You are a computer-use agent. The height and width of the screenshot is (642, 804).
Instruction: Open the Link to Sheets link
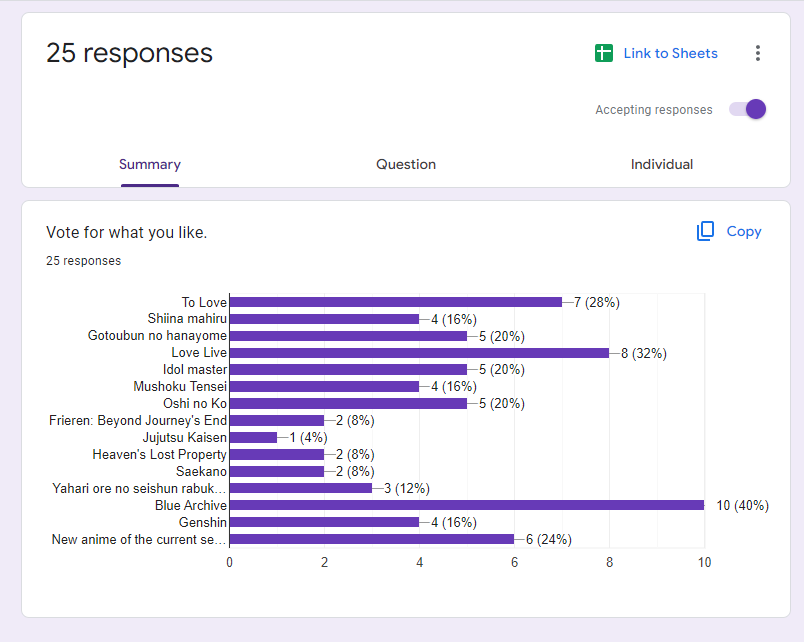670,53
